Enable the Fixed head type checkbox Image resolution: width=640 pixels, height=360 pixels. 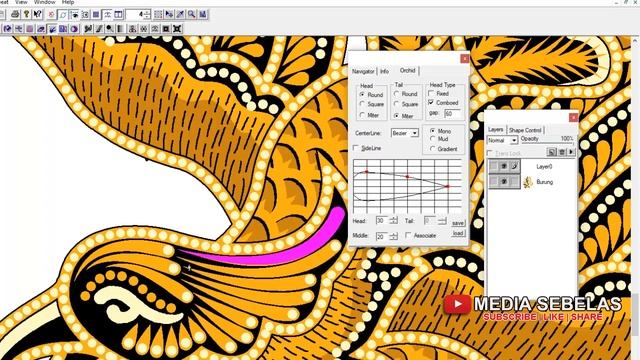tap(431, 93)
